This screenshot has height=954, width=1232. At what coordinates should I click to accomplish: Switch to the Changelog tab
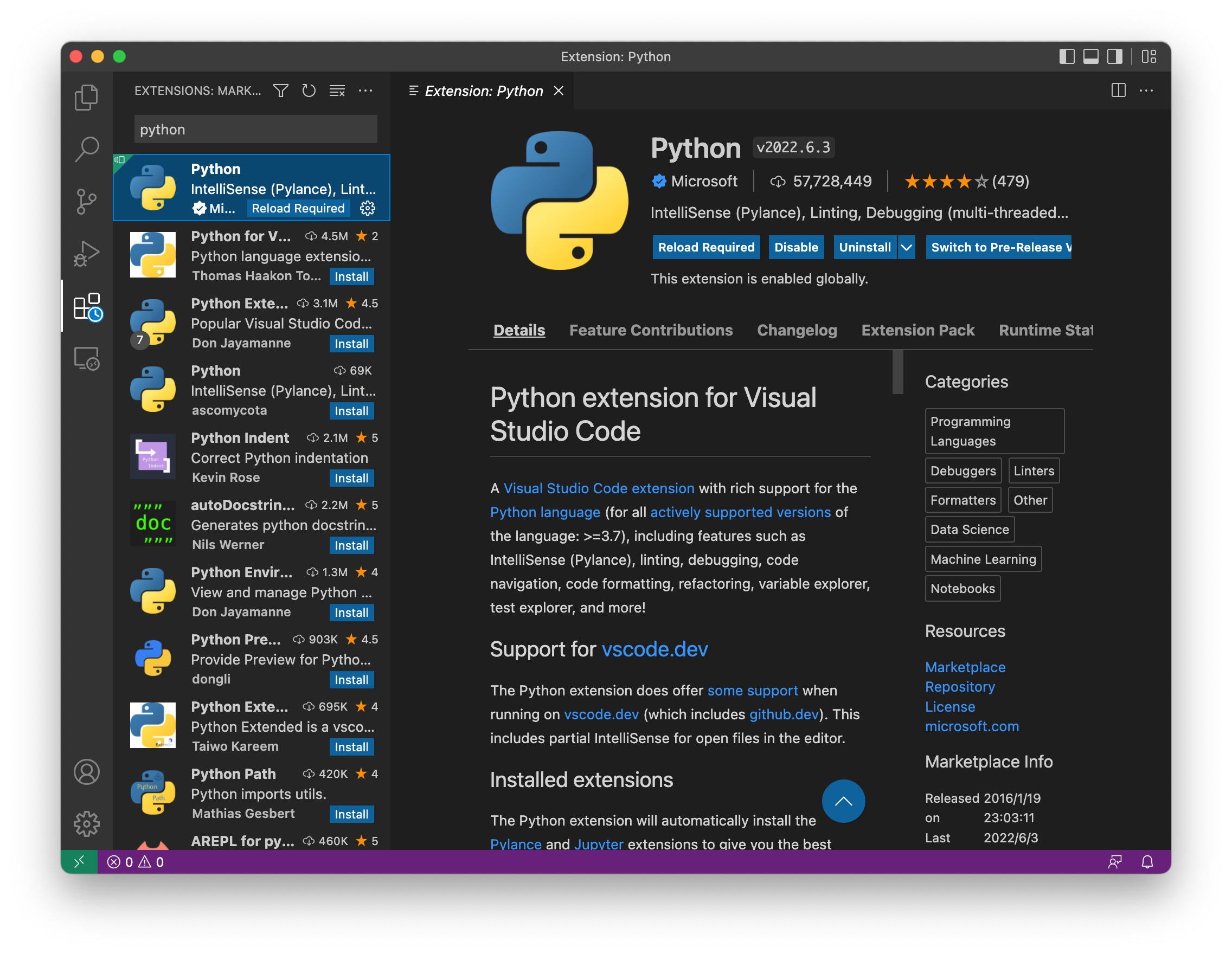(x=797, y=330)
